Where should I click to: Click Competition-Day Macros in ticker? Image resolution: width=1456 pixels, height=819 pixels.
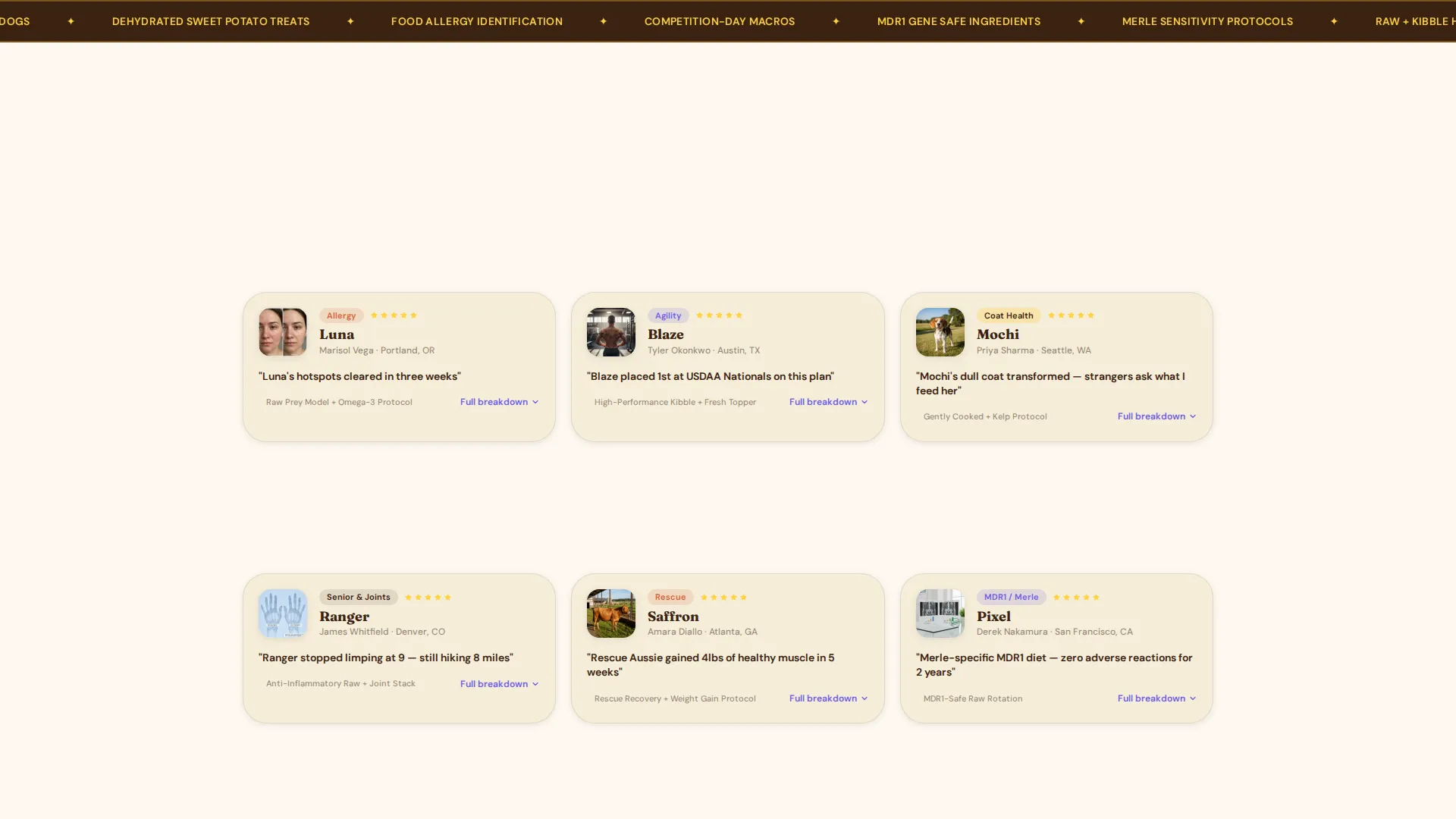[x=720, y=21]
